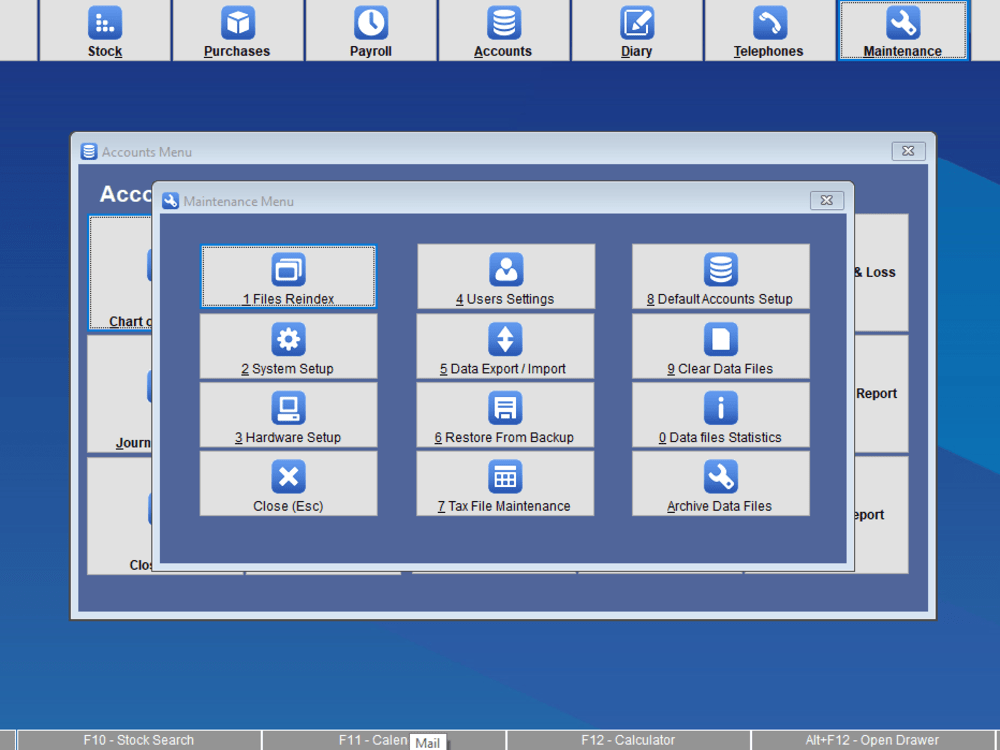1000x750 pixels.
Task: Open the Telephones module
Action: tap(770, 25)
